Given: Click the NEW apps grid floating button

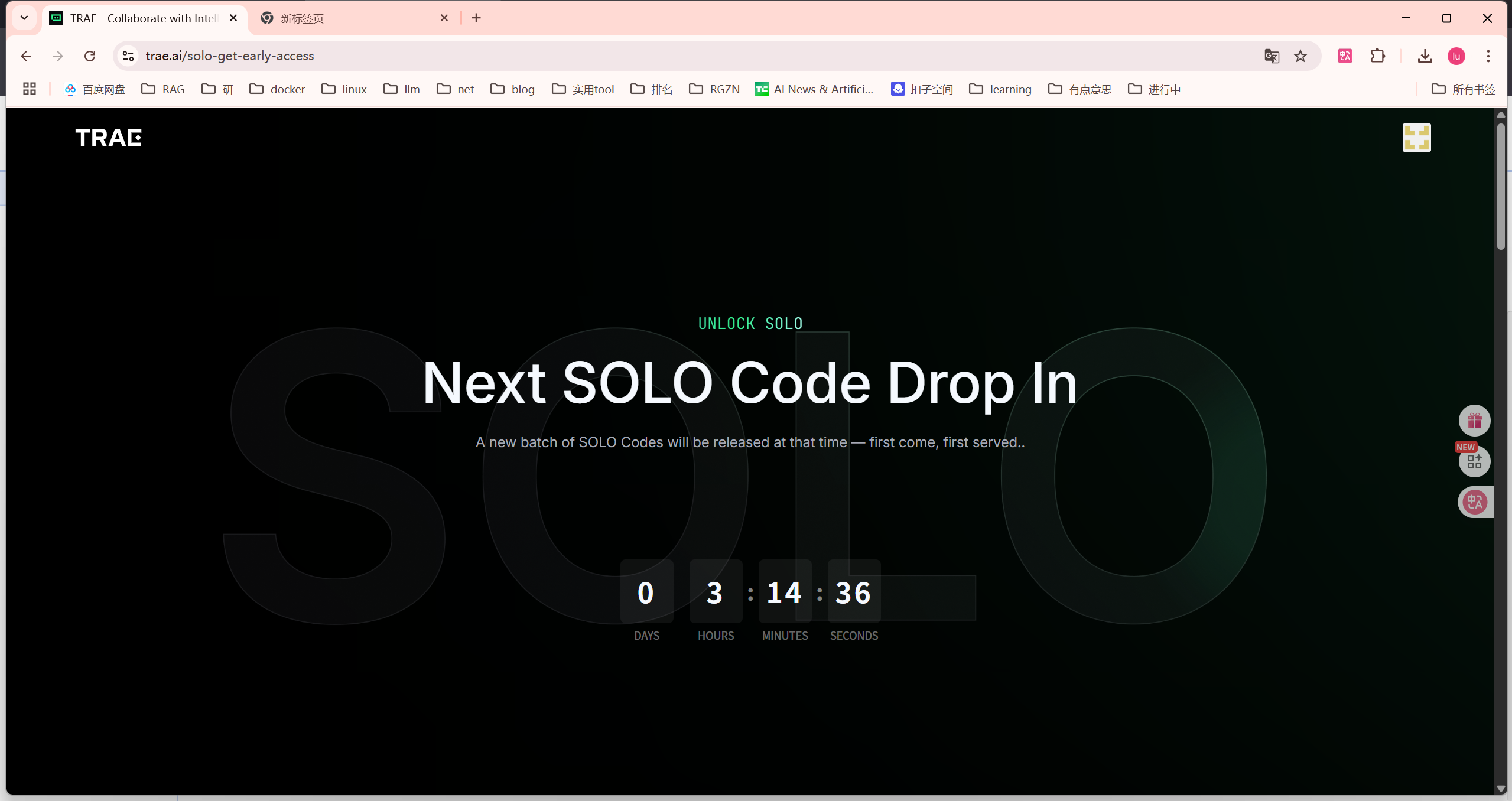Looking at the screenshot, I should (1474, 461).
